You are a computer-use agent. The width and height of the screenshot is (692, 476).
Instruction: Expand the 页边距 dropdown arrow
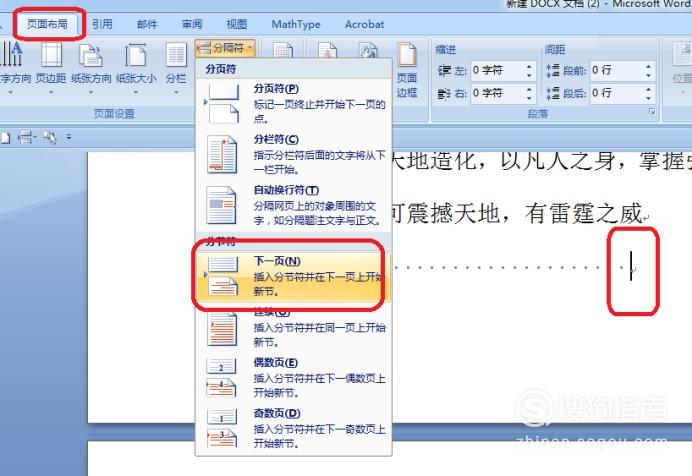pos(51,93)
